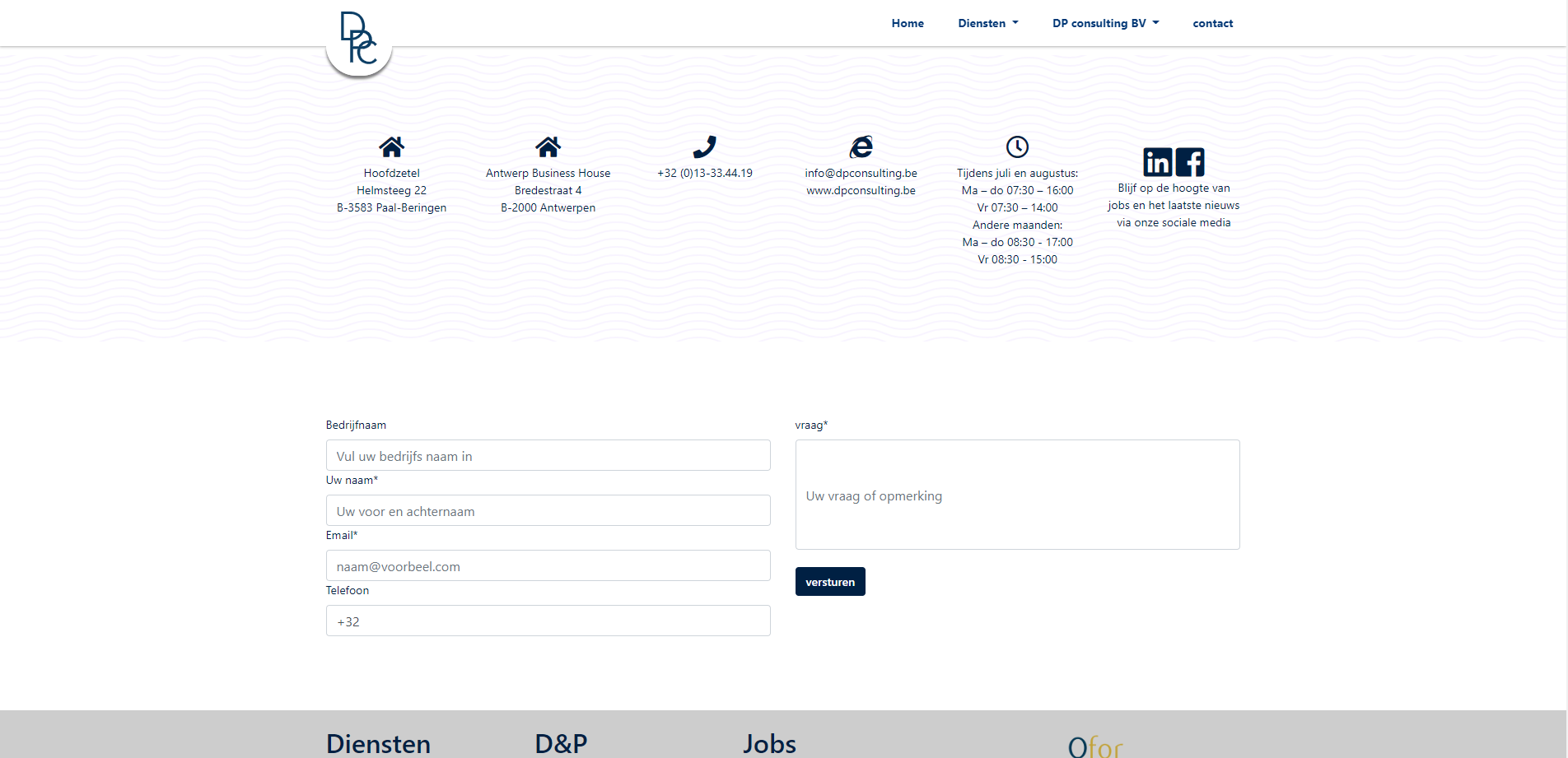
Task: Click the Blijf op de hoogte van text
Action: [x=1174, y=188]
